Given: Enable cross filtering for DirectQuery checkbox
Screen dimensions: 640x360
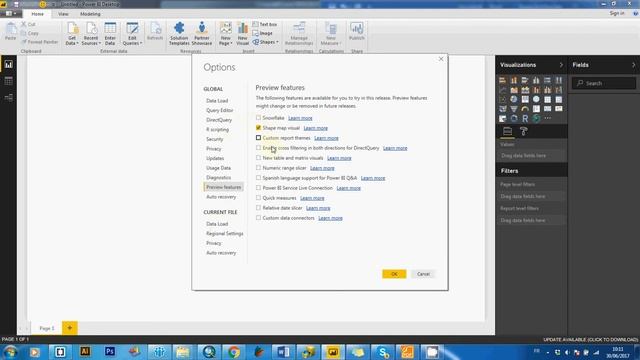Looking at the screenshot, I should 258,148.
